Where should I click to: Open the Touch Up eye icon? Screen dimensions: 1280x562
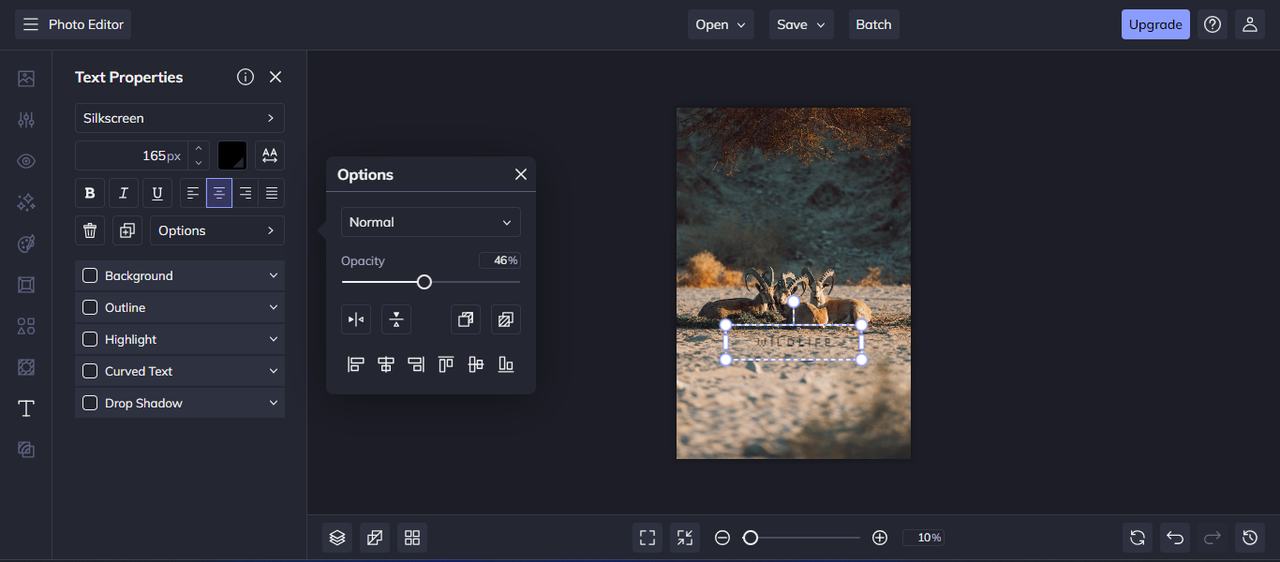pyautogui.click(x=26, y=161)
